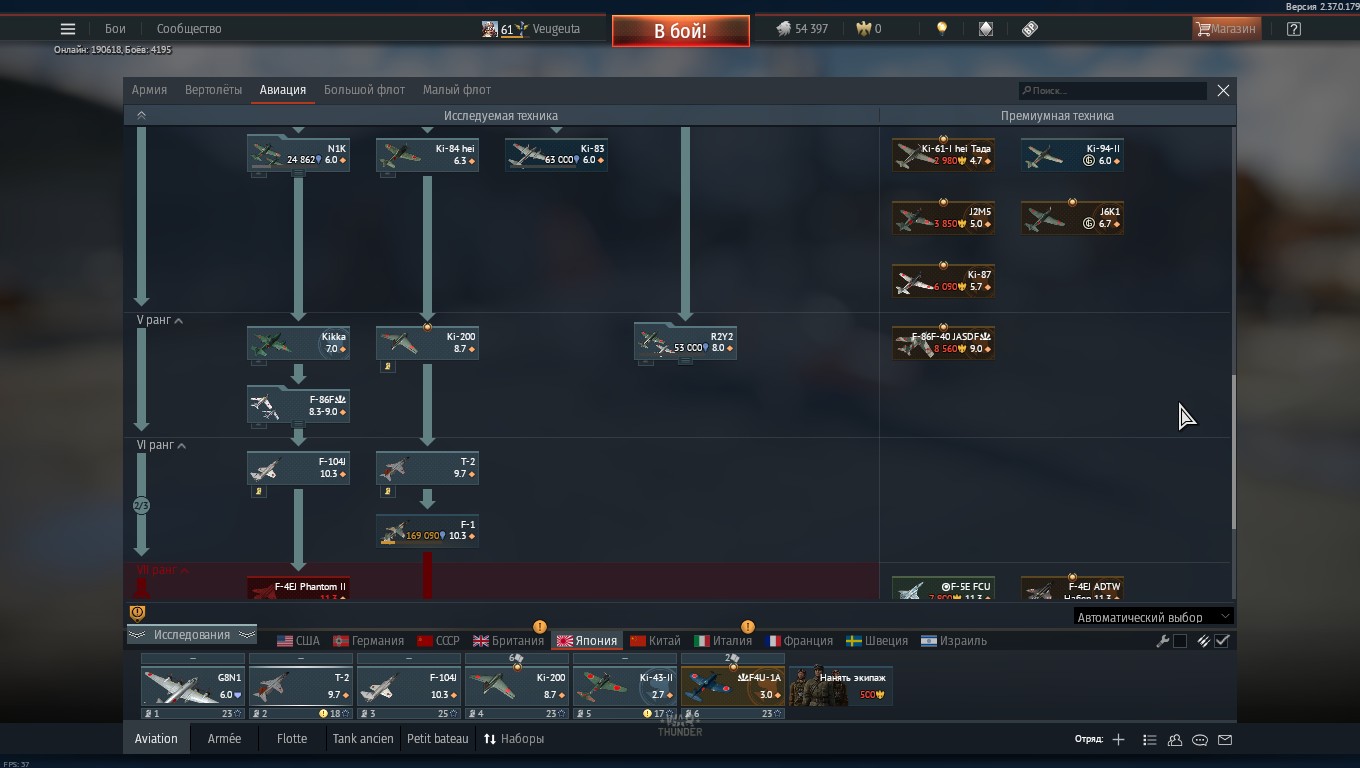Select the F-86F group card
The width and height of the screenshot is (1360, 768).
[298, 405]
